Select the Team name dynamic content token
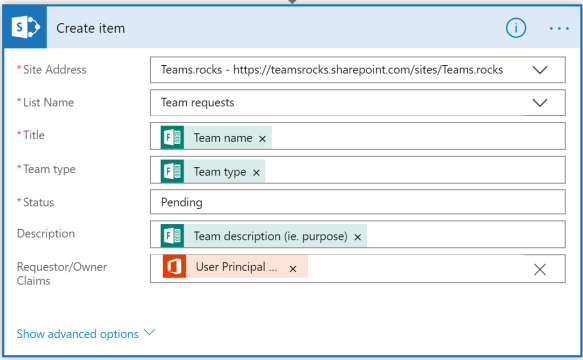Screen dimensions: 583x360 (x=216, y=138)
